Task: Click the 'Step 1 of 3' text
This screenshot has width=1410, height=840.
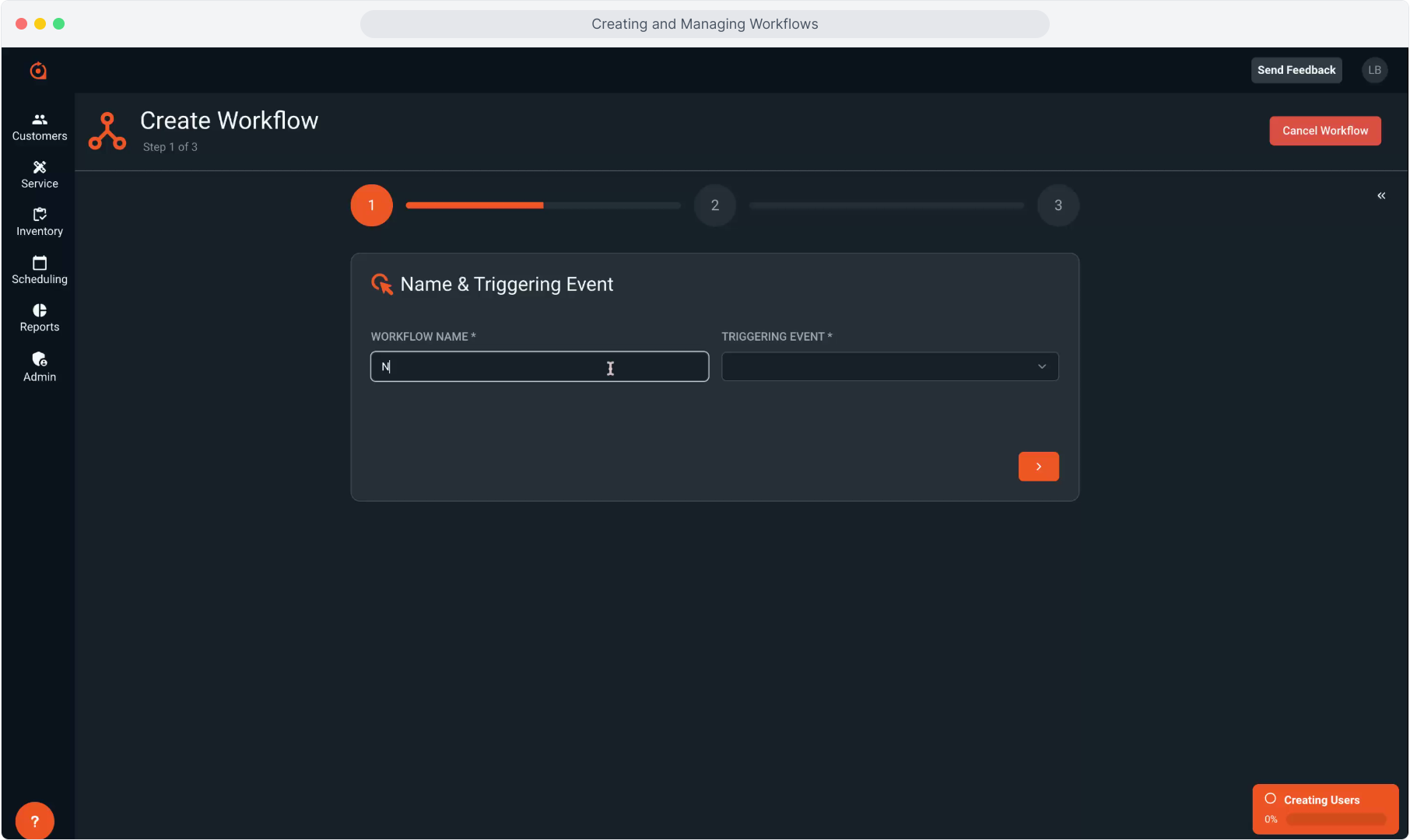Action: pyautogui.click(x=170, y=147)
